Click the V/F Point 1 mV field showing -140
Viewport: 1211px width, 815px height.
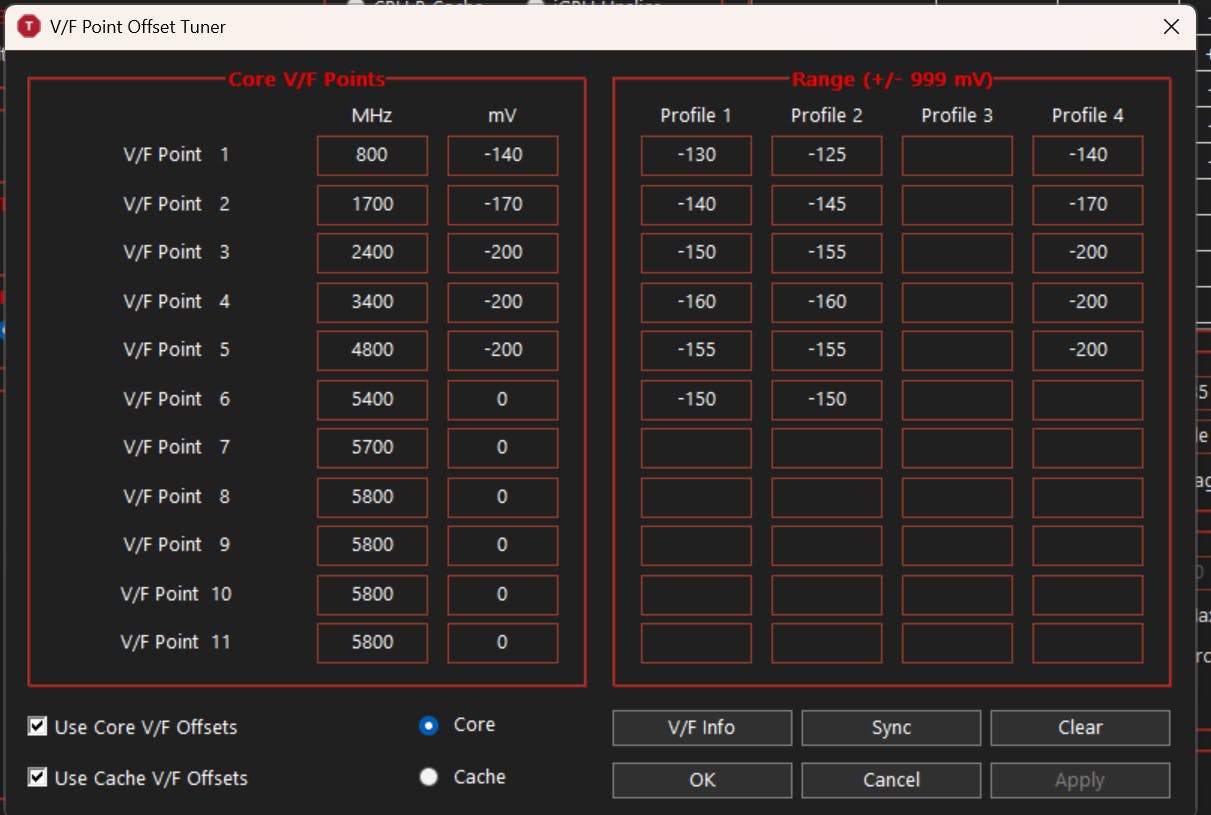(x=502, y=155)
